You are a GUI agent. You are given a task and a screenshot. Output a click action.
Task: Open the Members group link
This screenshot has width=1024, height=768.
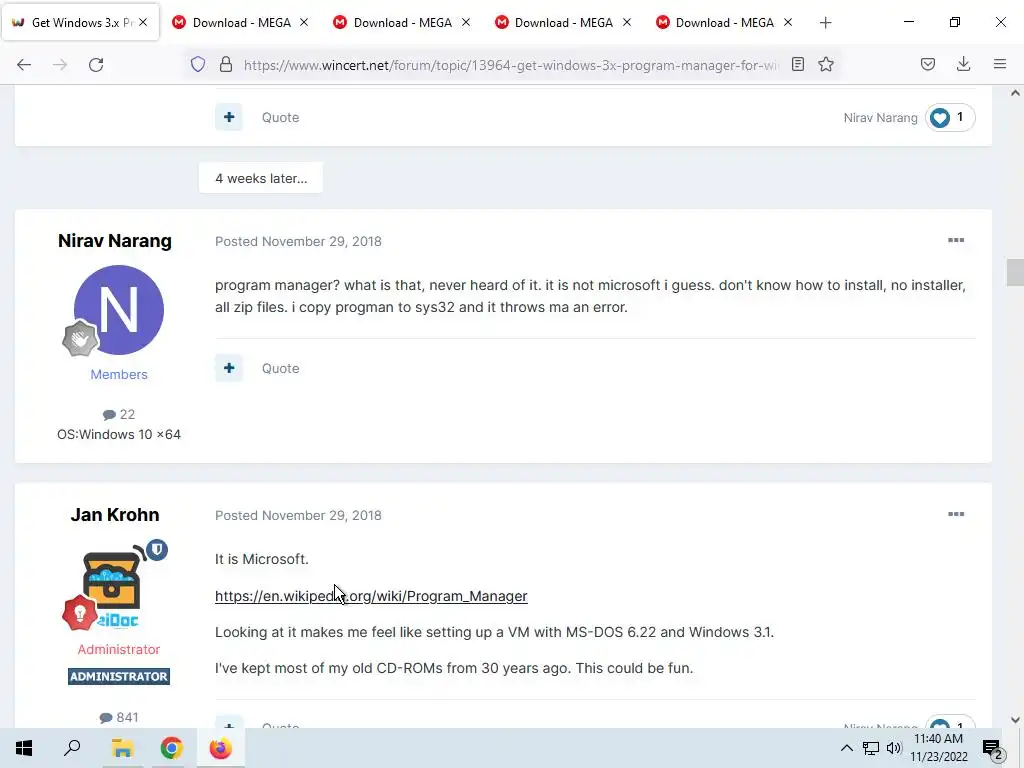119,374
